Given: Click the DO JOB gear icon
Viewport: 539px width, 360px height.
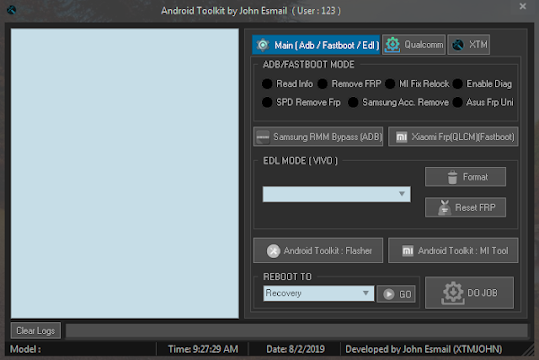Looking at the screenshot, I should (453, 293).
